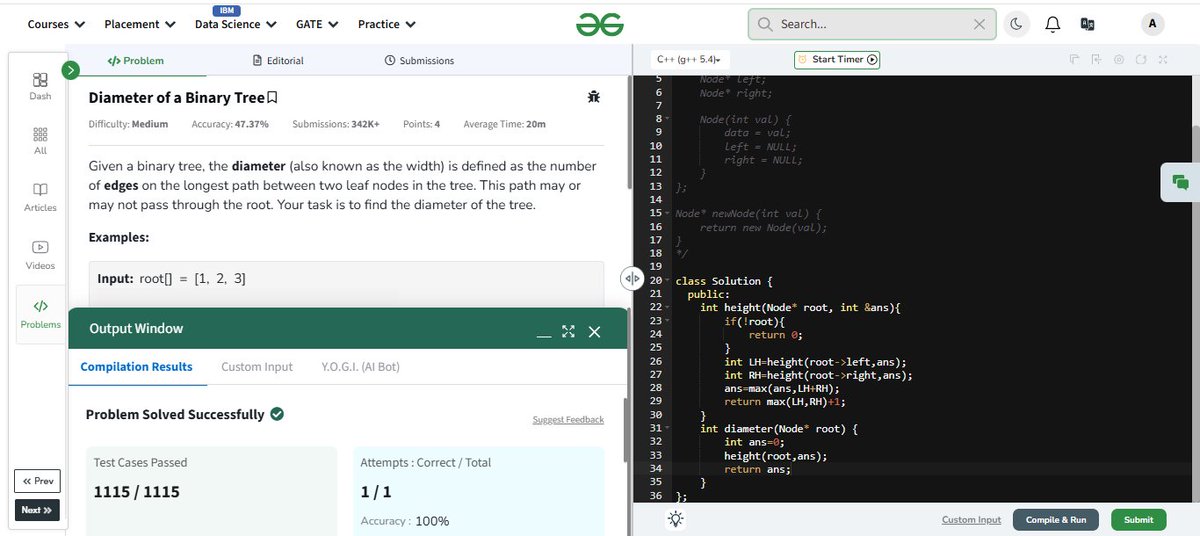
Task: Click the Submit button
Action: 1138,519
